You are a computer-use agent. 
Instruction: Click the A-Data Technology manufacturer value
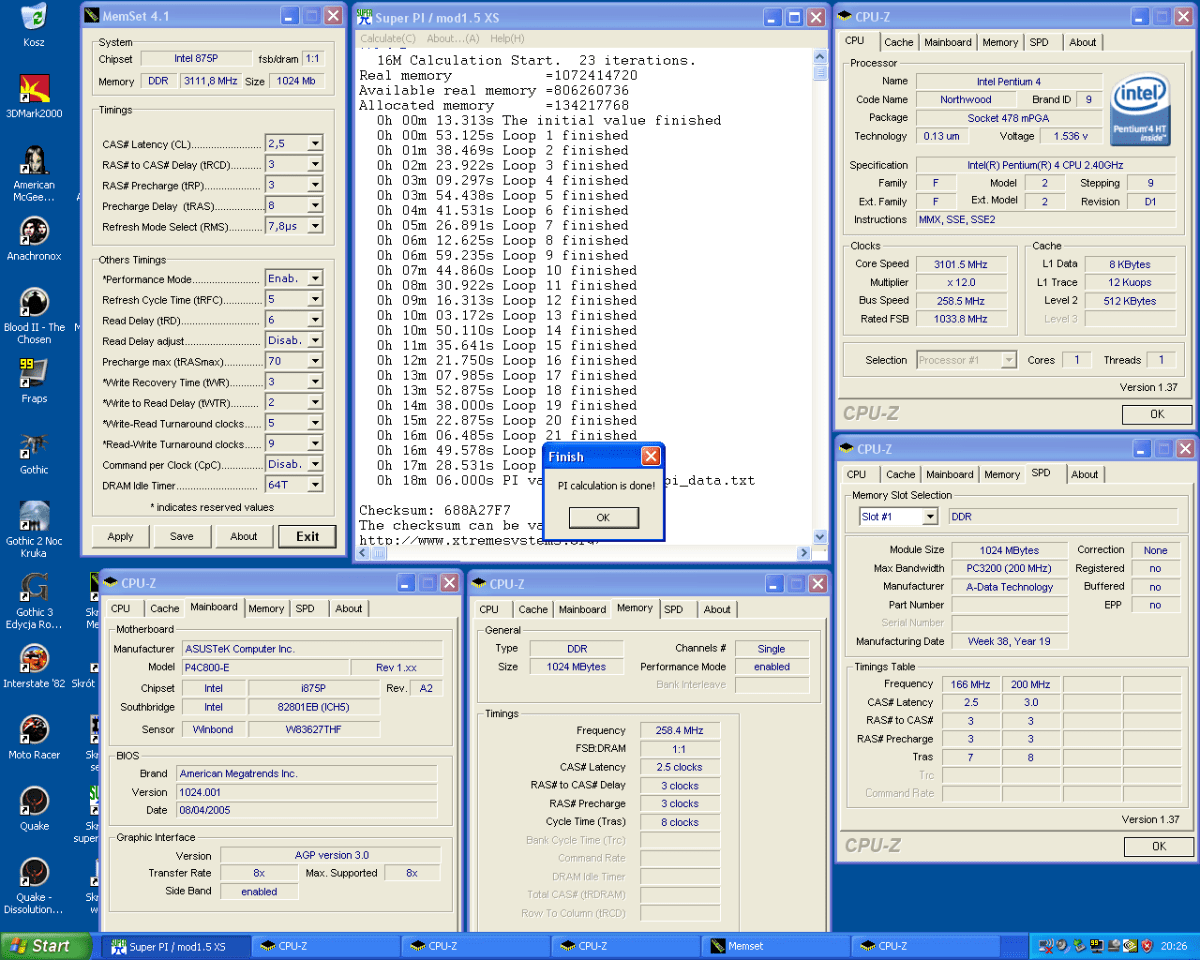(x=1009, y=587)
